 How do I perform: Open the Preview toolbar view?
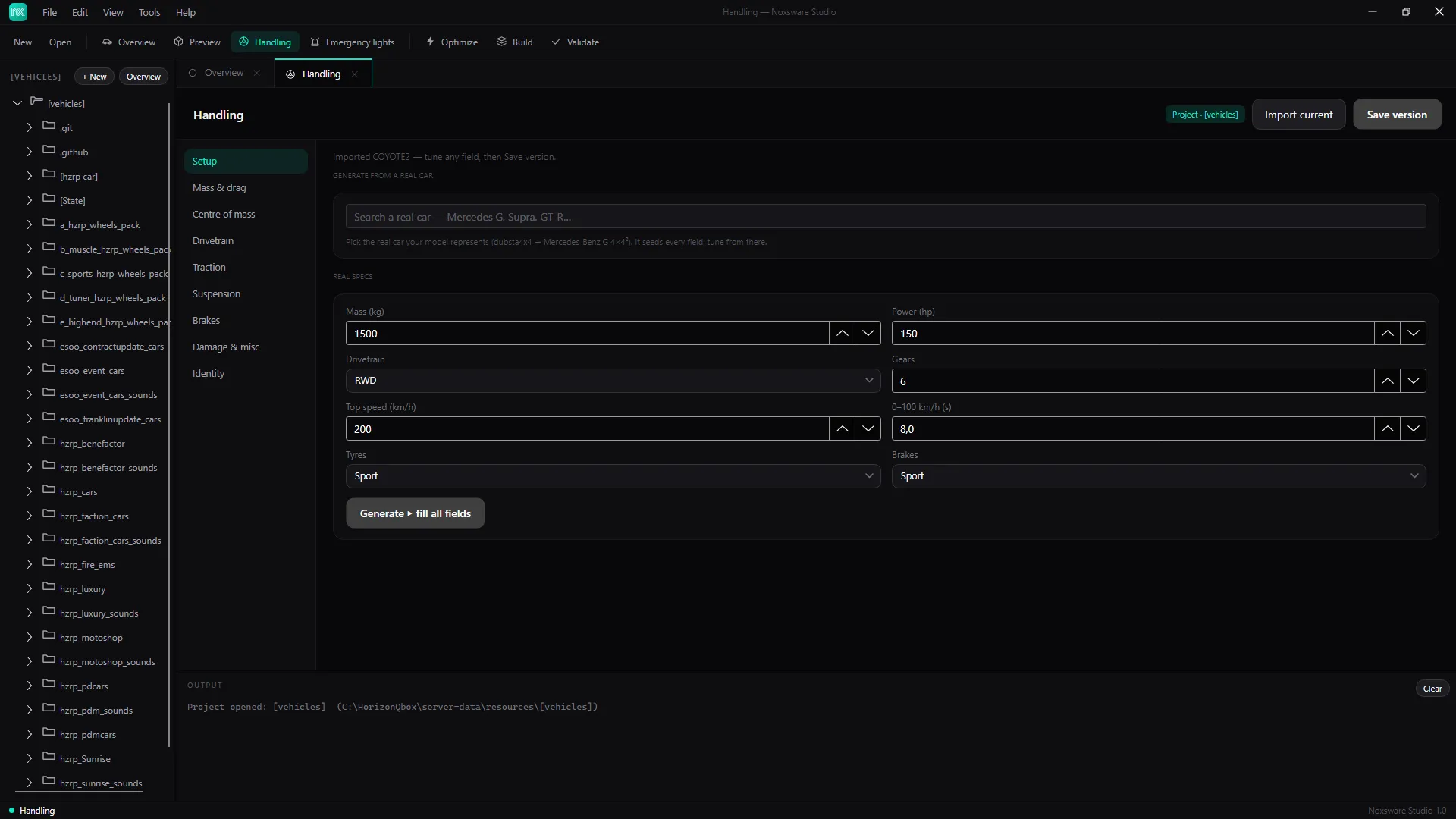(197, 42)
